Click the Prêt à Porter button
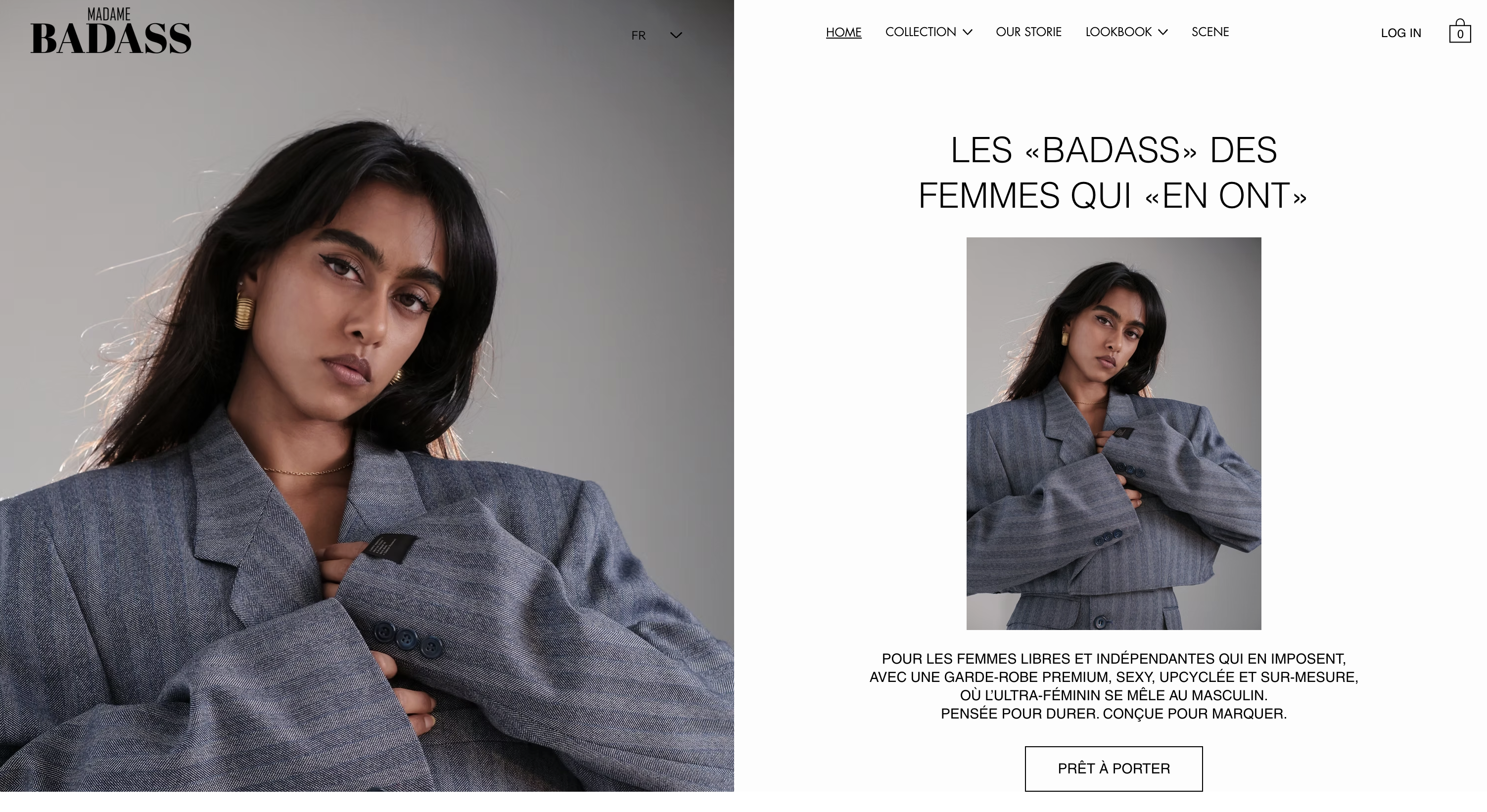 tap(1114, 768)
